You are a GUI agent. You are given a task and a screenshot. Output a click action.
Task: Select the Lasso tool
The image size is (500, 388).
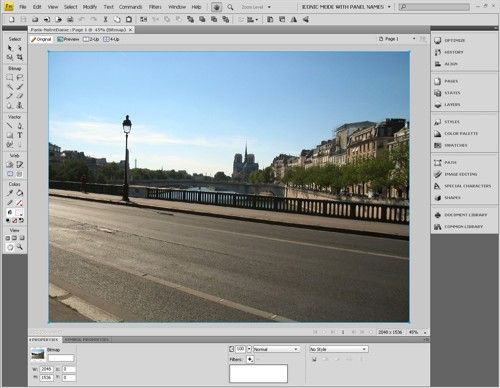click(x=20, y=78)
